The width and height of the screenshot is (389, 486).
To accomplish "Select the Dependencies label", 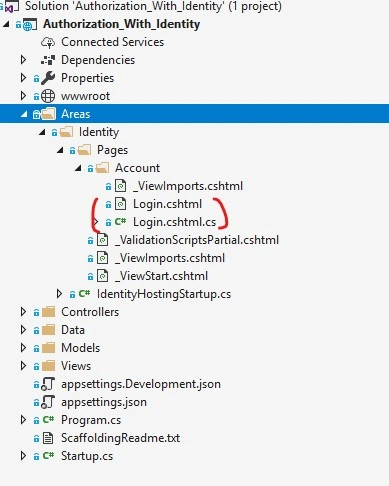I will click(x=98, y=60).
